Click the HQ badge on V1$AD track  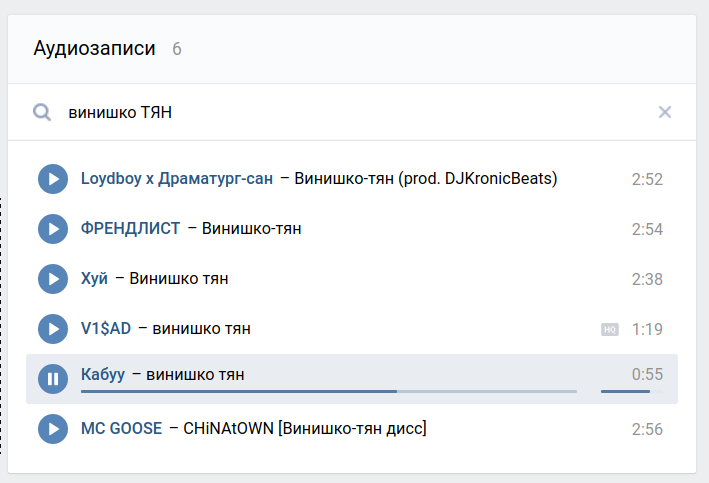[610, 330]
